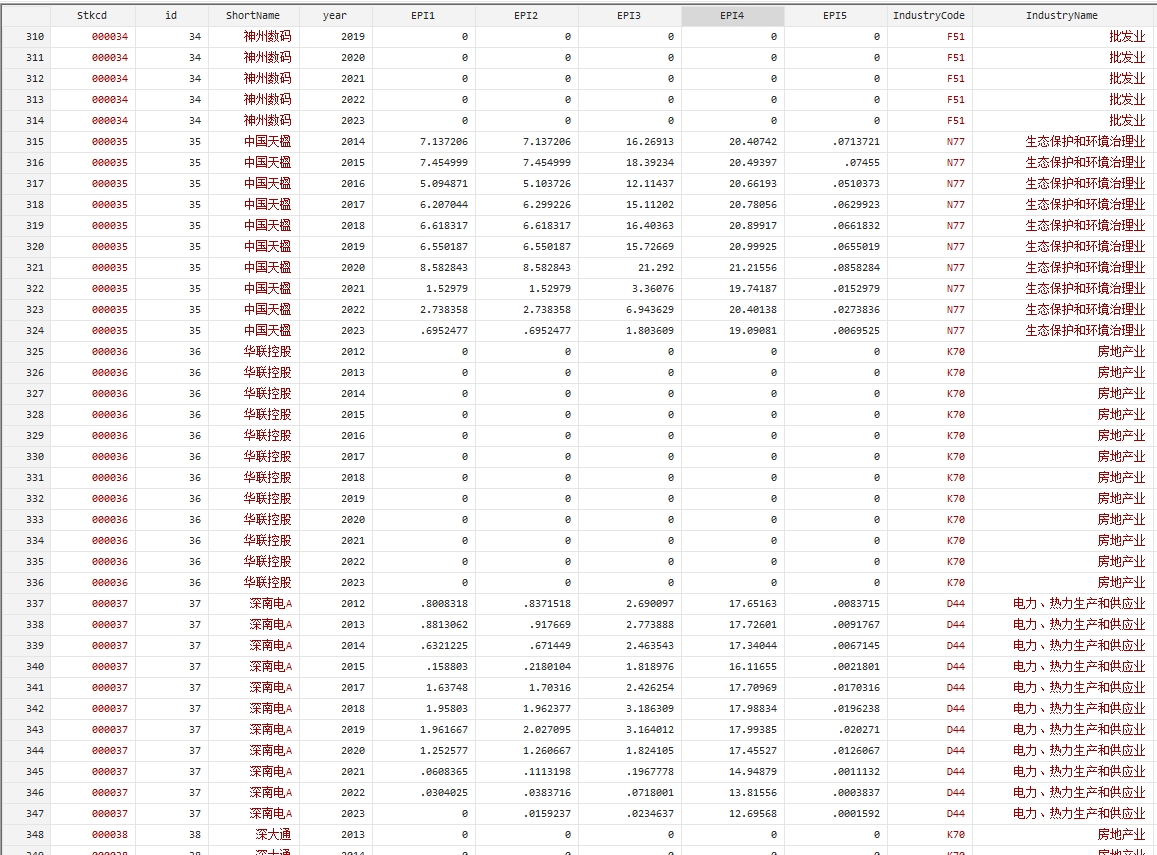Screen dimensions: 1157x855
Task: Click IndustryCode N77 in row 320
Action: pyautogui.click(x=956, y=246)
